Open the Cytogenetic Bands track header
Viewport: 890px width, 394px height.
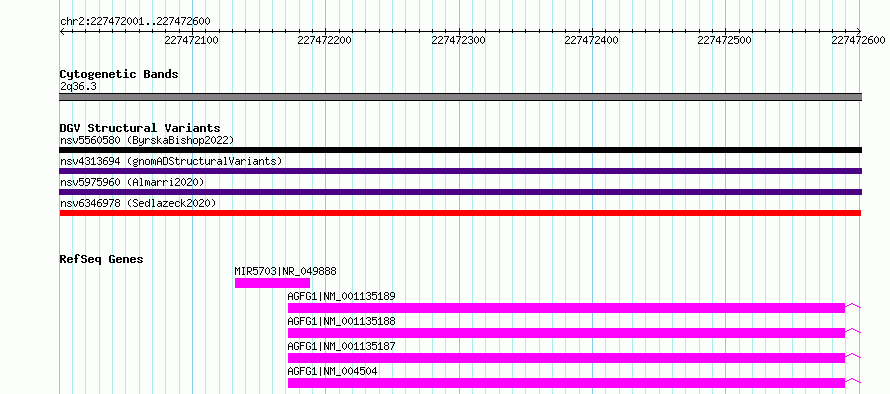pyautogui.click(x=119, y=74)
